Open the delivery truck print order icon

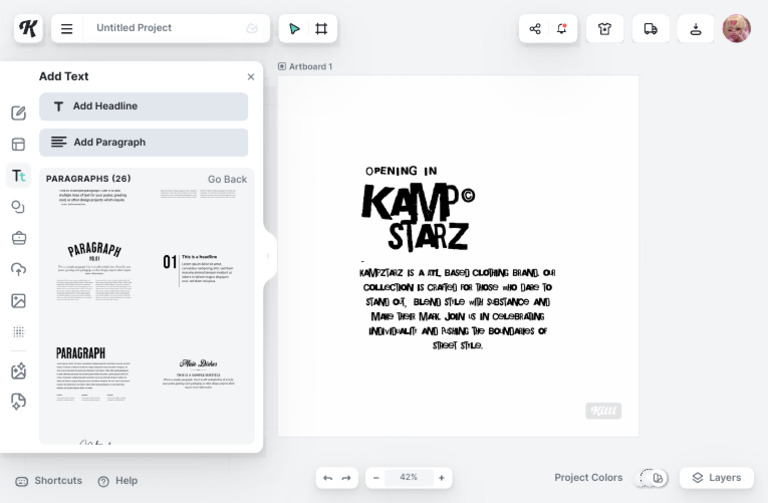point(650,29)
